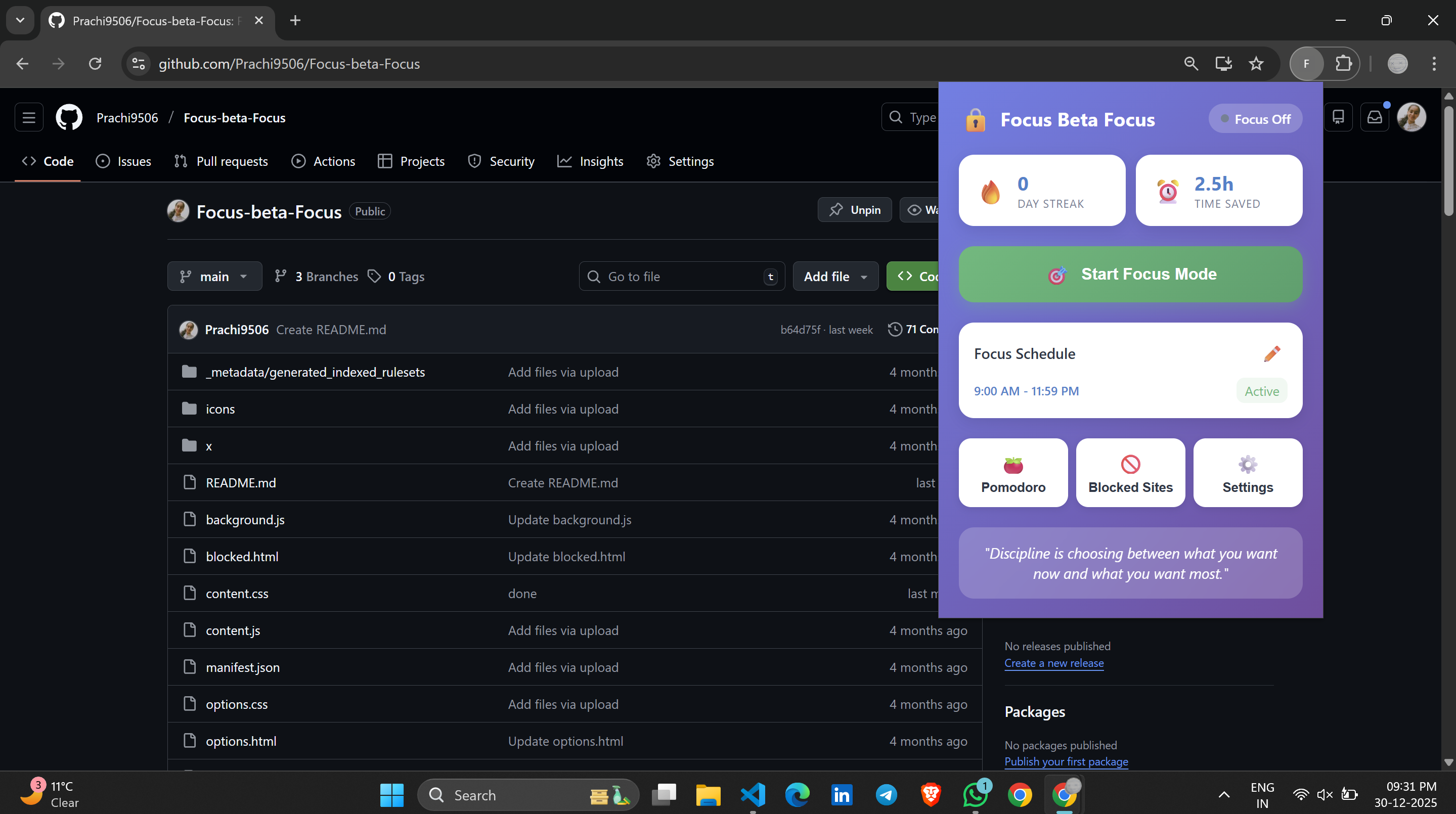Open Chrome extensions puzzle icon
The height and width of the screenshot is (814, 1456).
point(1343,64)
